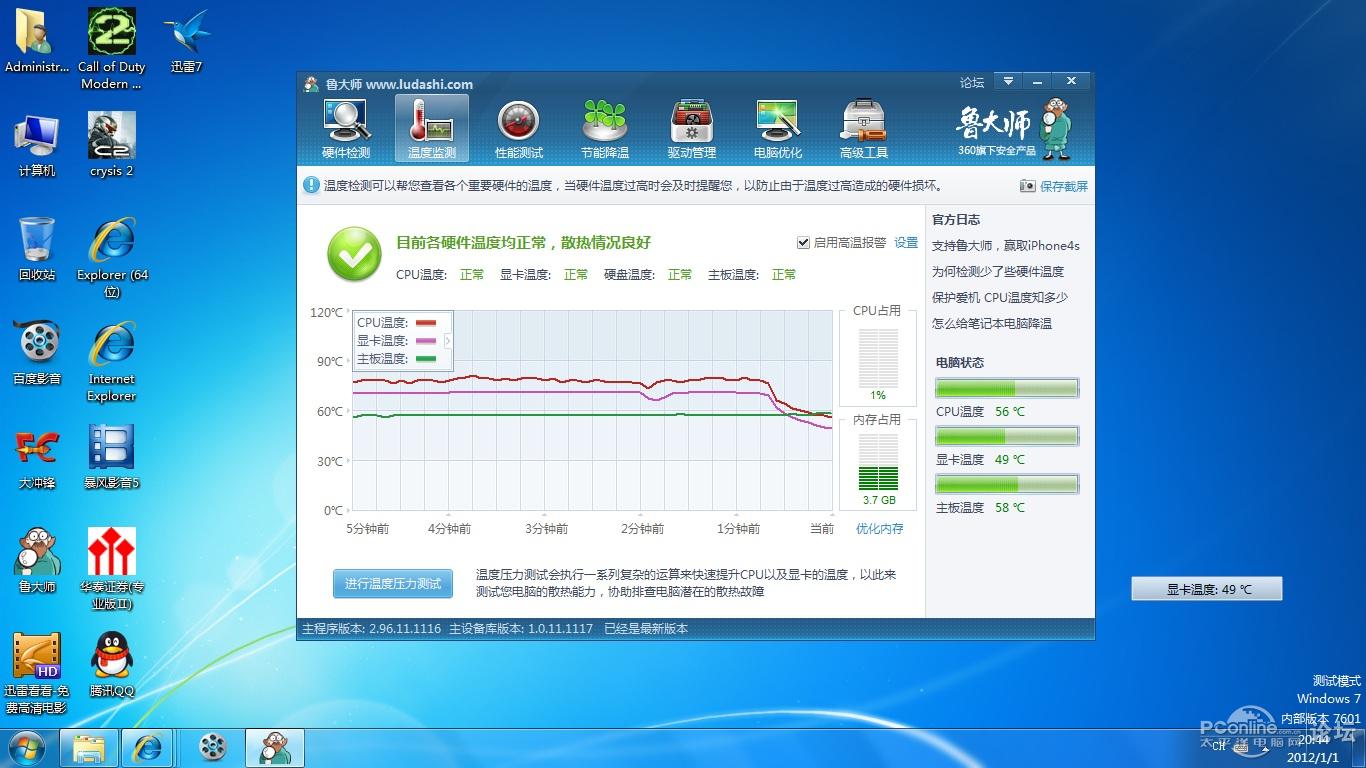
Task: Open the 电脑优化 PC optimization tab
Action: pos(778,129)
